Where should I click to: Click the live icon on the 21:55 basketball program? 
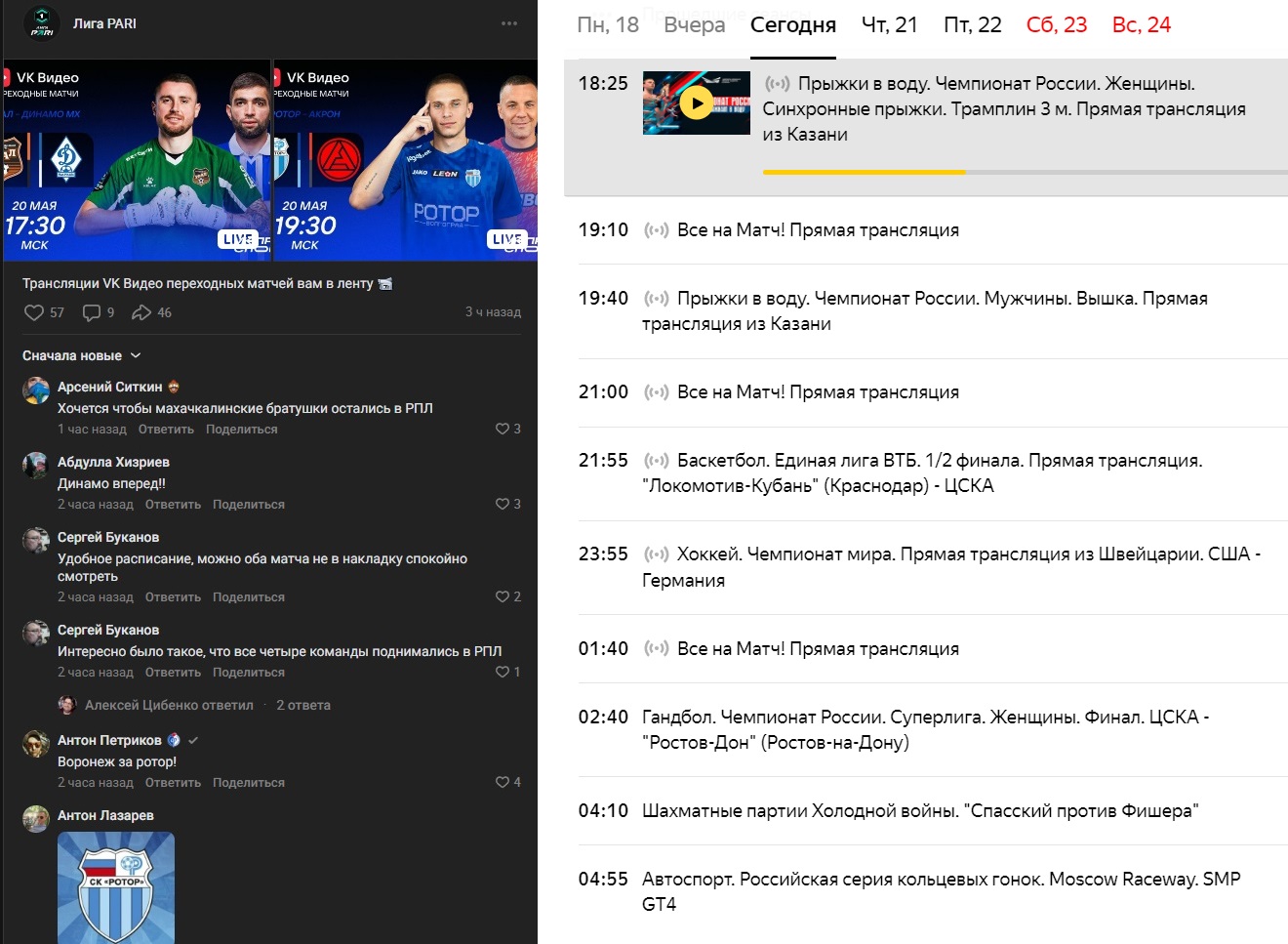[x=657, y=461]
